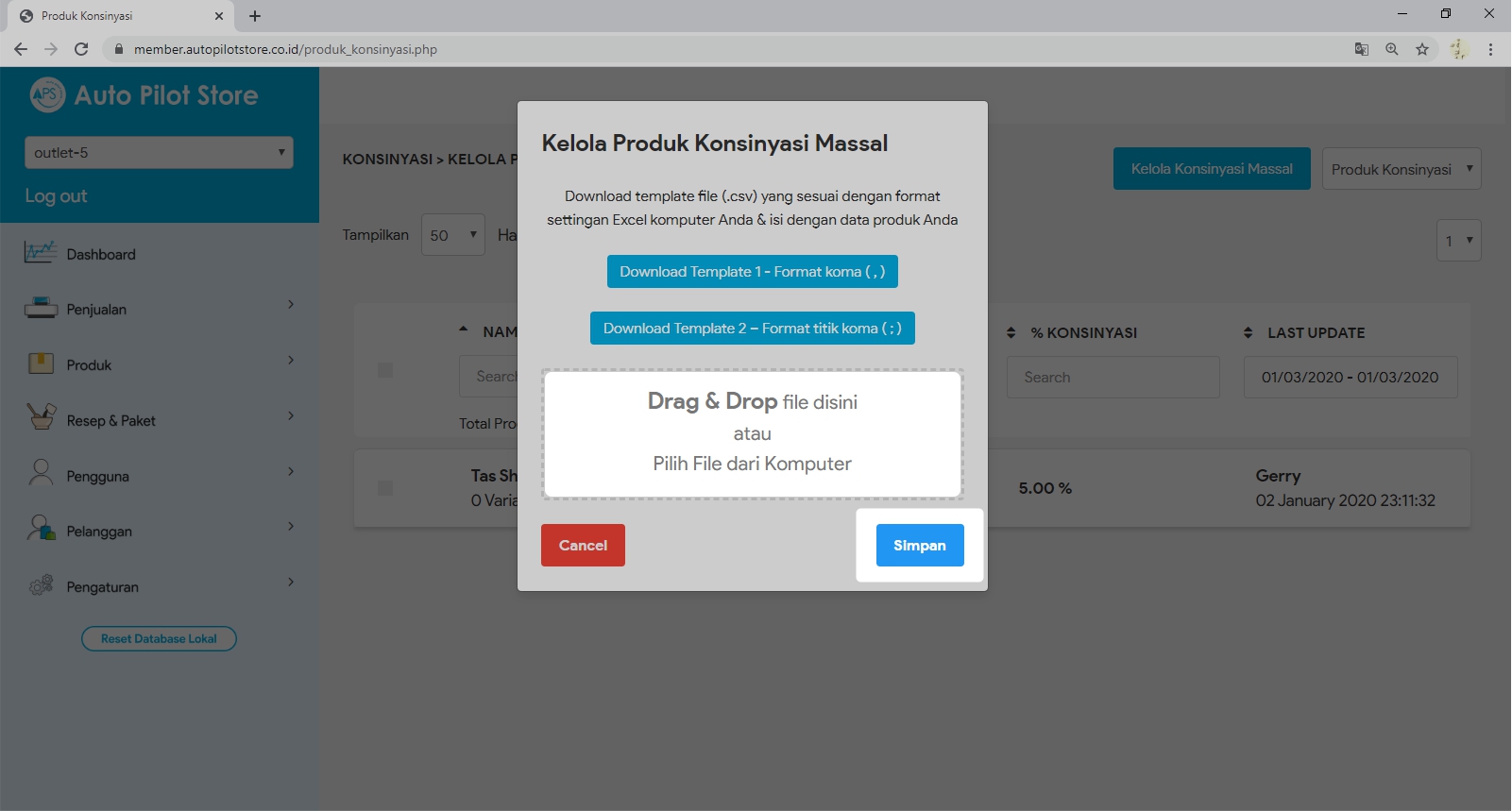1512x811 pixels.
Task: Tick the checkbox for the Tas row
Action: click(385, 488)
